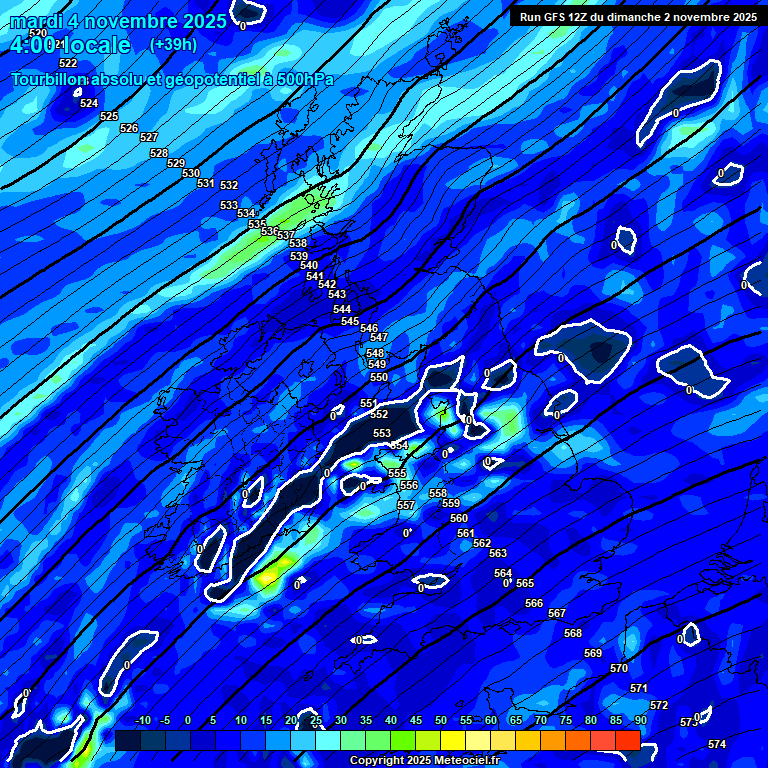Click the orange 75 legend swatch
Viewport: 768px width, 768px height.
coord(577,740)
